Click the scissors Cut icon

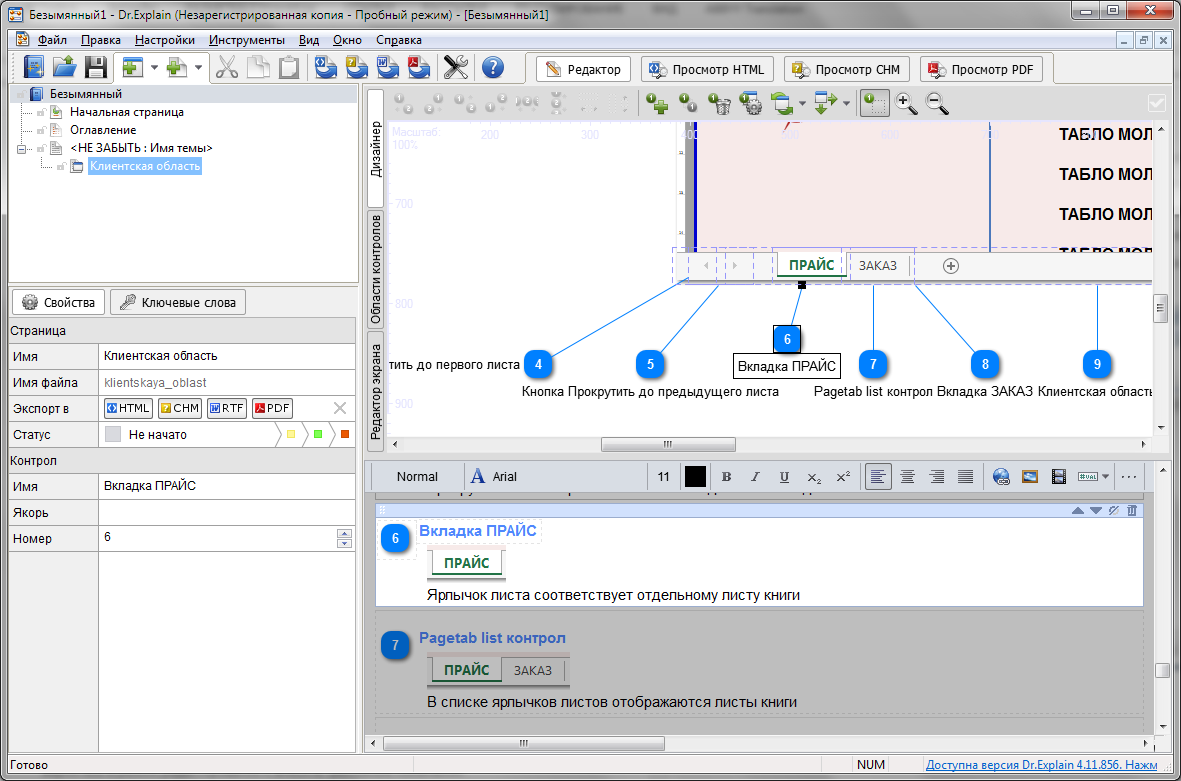click(227, 68)
